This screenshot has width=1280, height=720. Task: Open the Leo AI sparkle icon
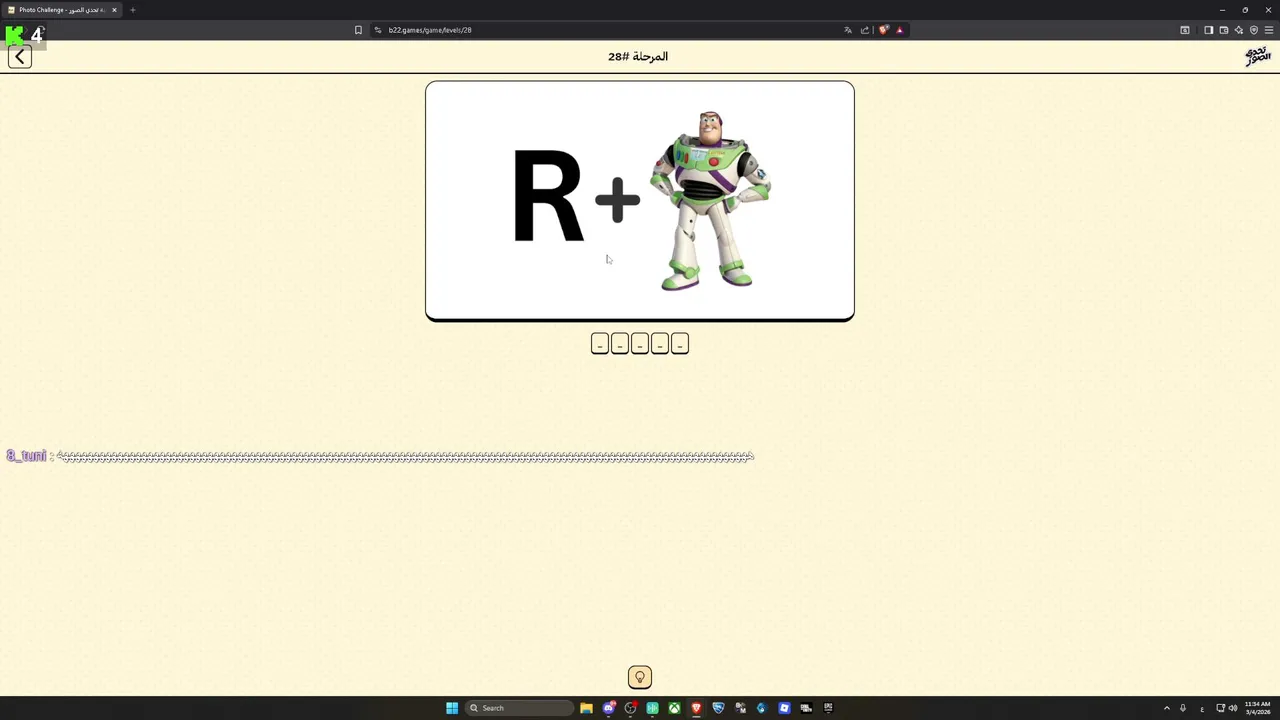click(x=1238, y=30)
